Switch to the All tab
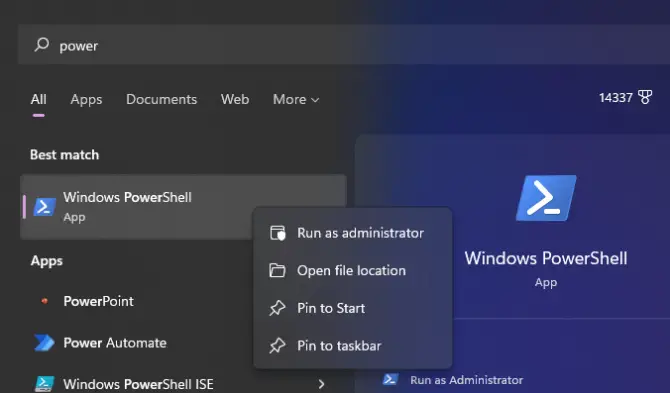 coord(38,100)
